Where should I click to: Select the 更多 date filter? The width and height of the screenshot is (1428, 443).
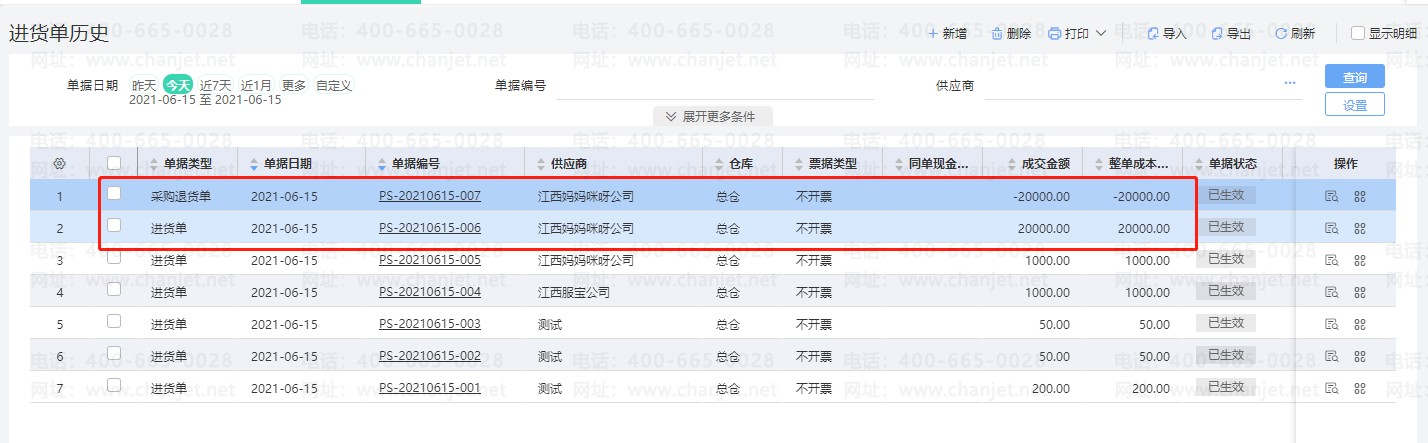click(x=294, y=85)
